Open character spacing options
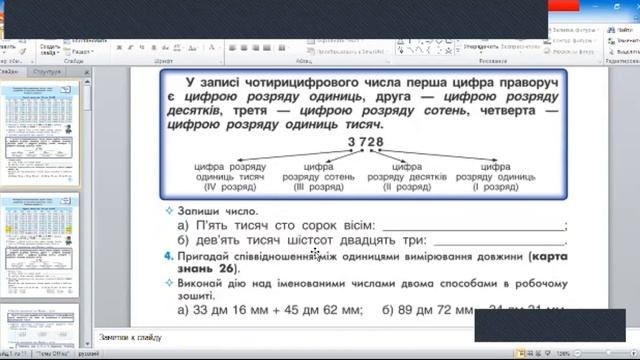 coord(178,48)
